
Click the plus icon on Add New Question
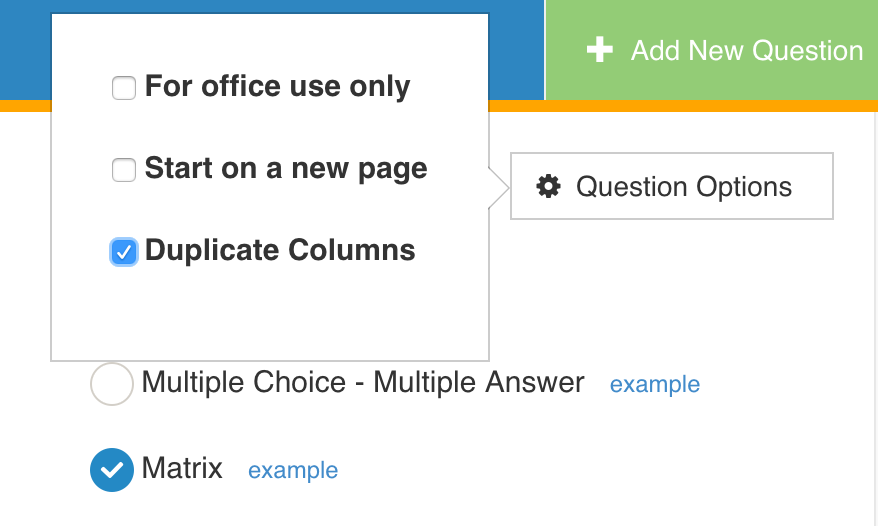click(599, 50)
